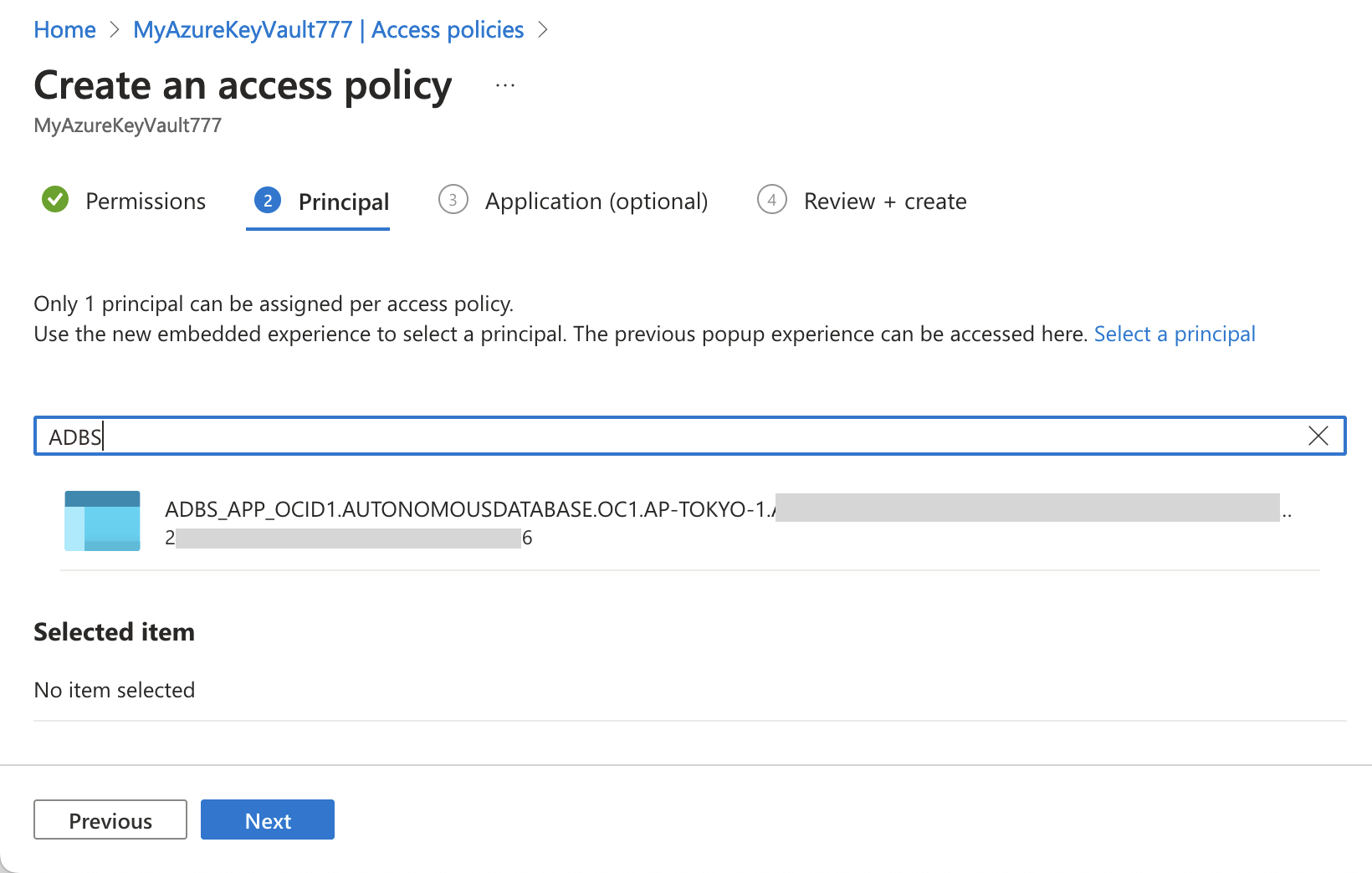Clear the principal search box with X
The width and height of the screenshot is (1372, 873).
click(1318, 436)
